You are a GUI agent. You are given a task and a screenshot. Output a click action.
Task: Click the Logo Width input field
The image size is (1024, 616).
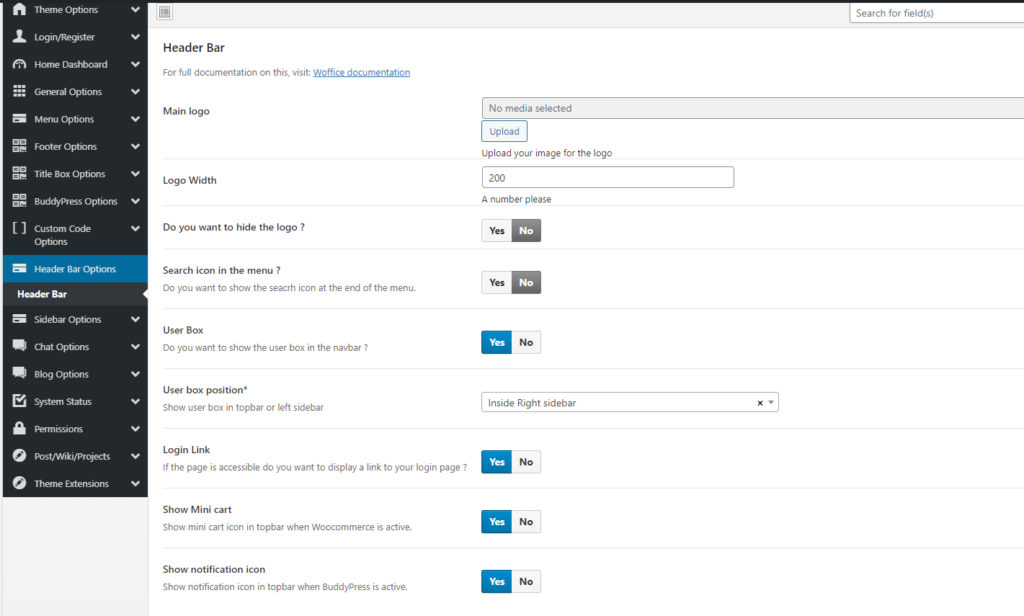coord(607,178)
